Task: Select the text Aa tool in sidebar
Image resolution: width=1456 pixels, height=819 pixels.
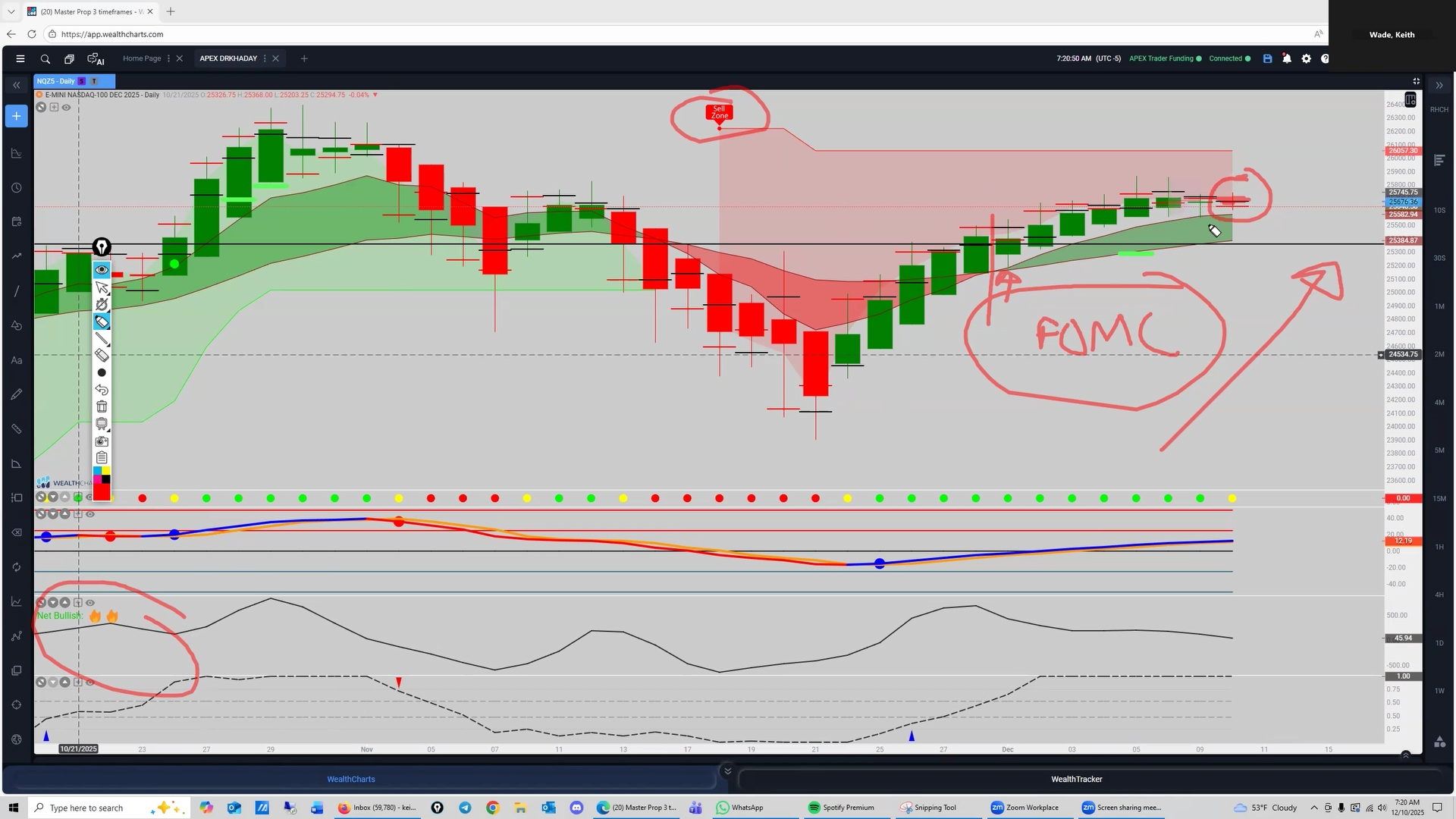Action: coord(16,360)
